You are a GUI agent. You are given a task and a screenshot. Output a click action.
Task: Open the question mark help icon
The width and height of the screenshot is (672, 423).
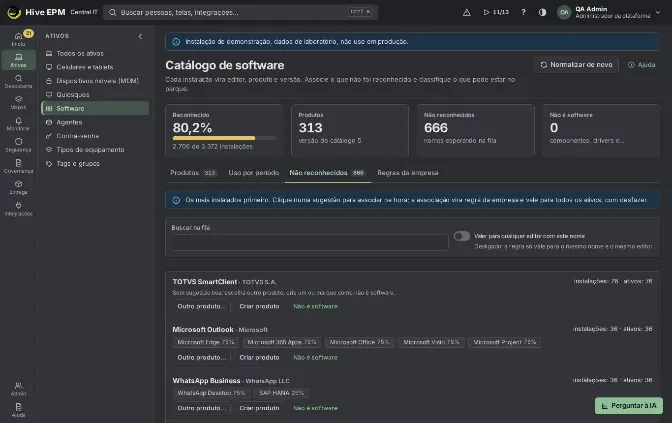(523, 12)
